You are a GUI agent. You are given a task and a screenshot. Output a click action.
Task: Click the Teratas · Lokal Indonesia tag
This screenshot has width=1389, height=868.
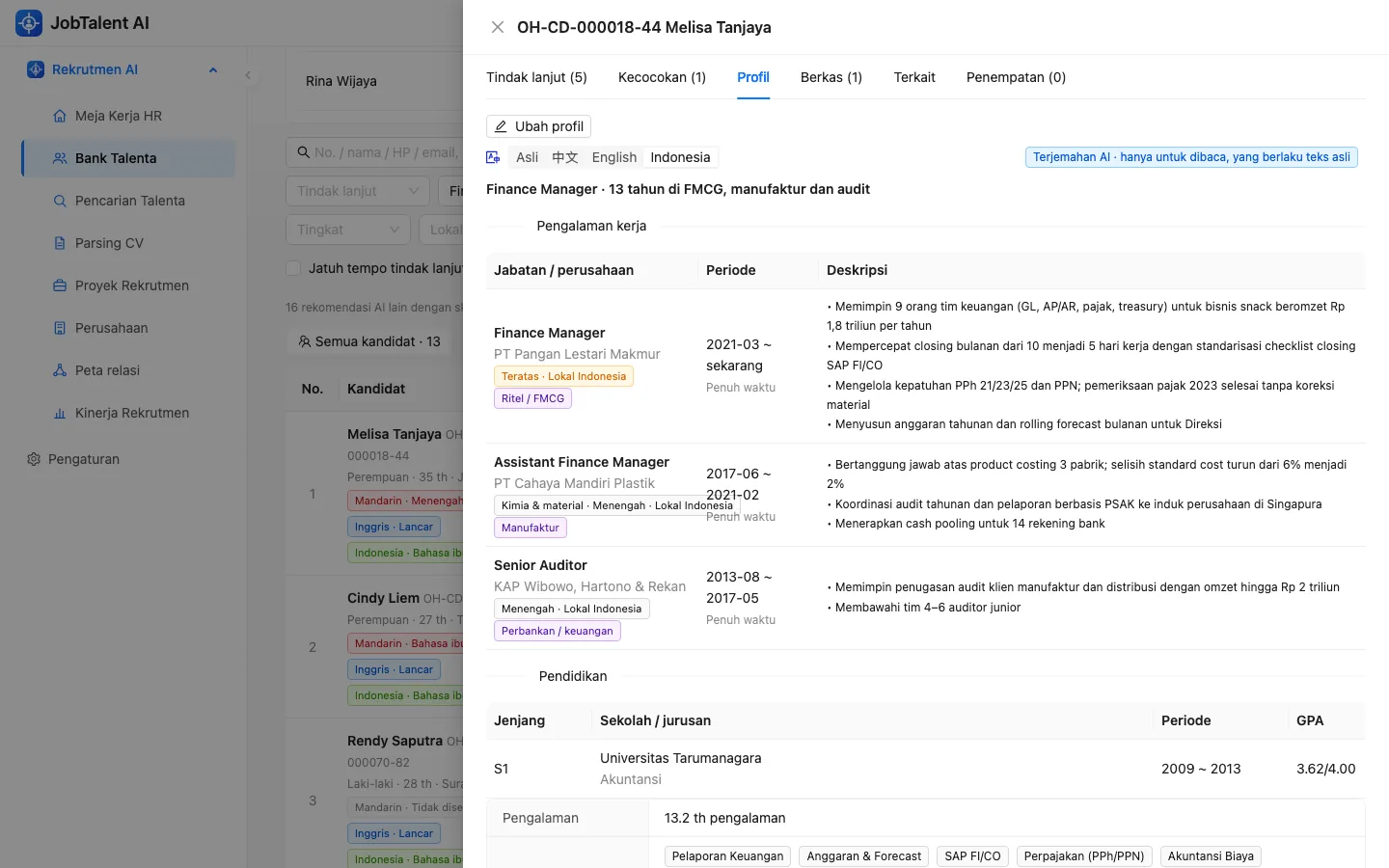[x=563, y=376]
